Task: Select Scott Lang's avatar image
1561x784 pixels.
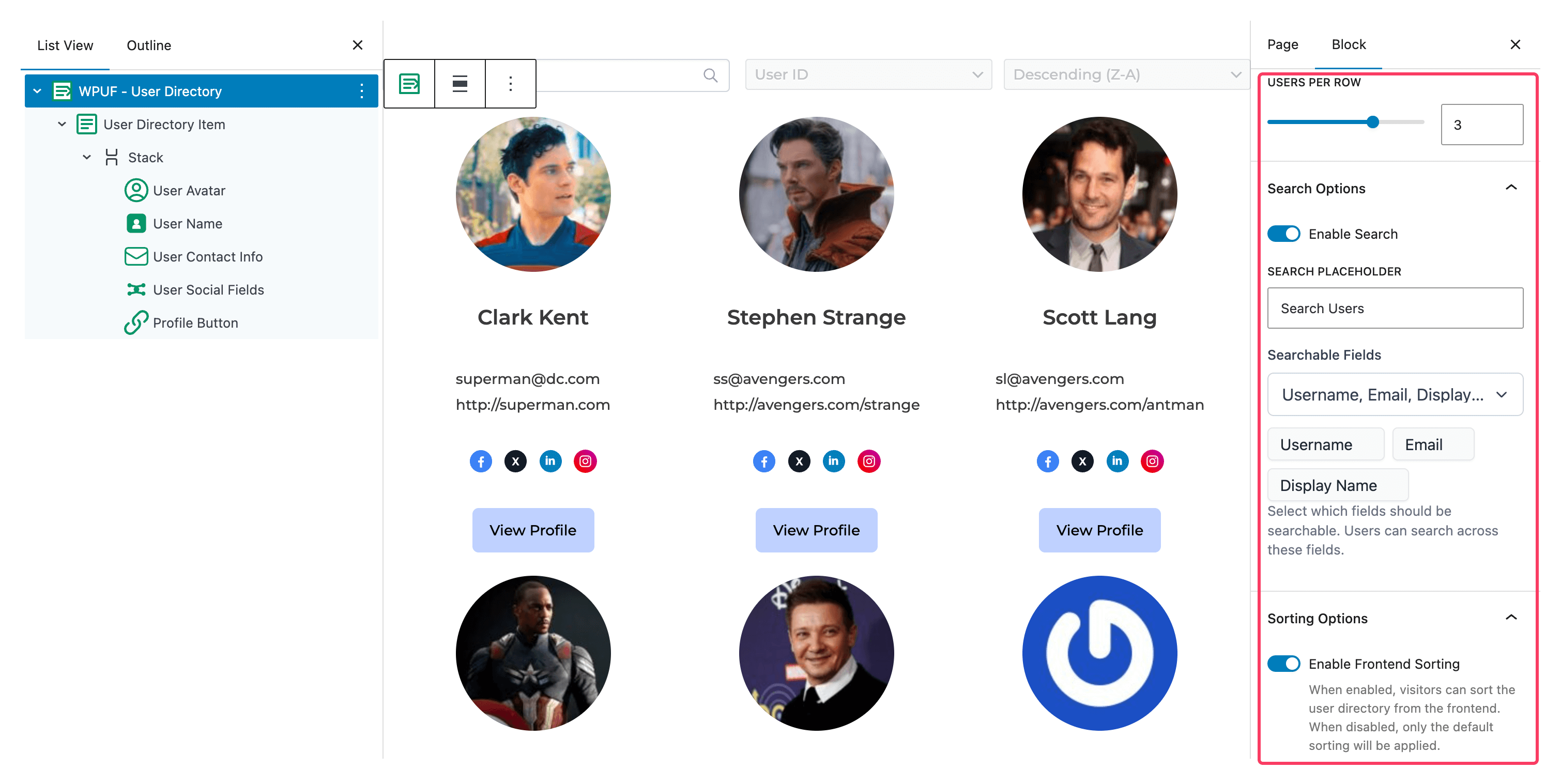Action: [x=1099, y=194]
